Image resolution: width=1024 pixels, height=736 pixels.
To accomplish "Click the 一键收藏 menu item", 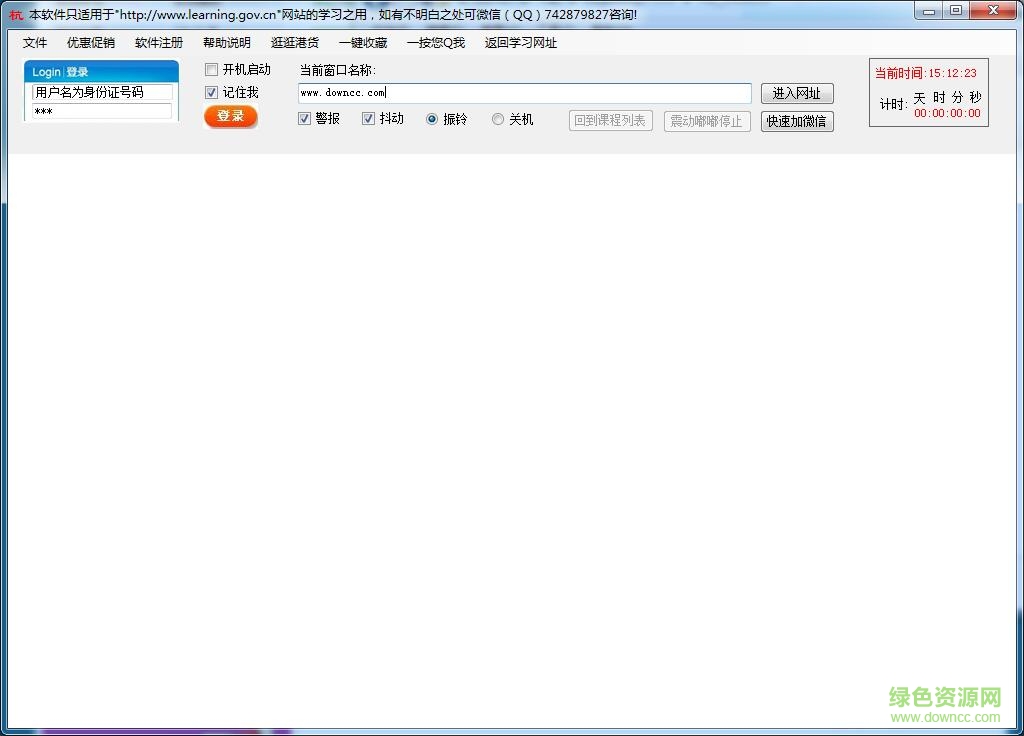I will (362, 43).
